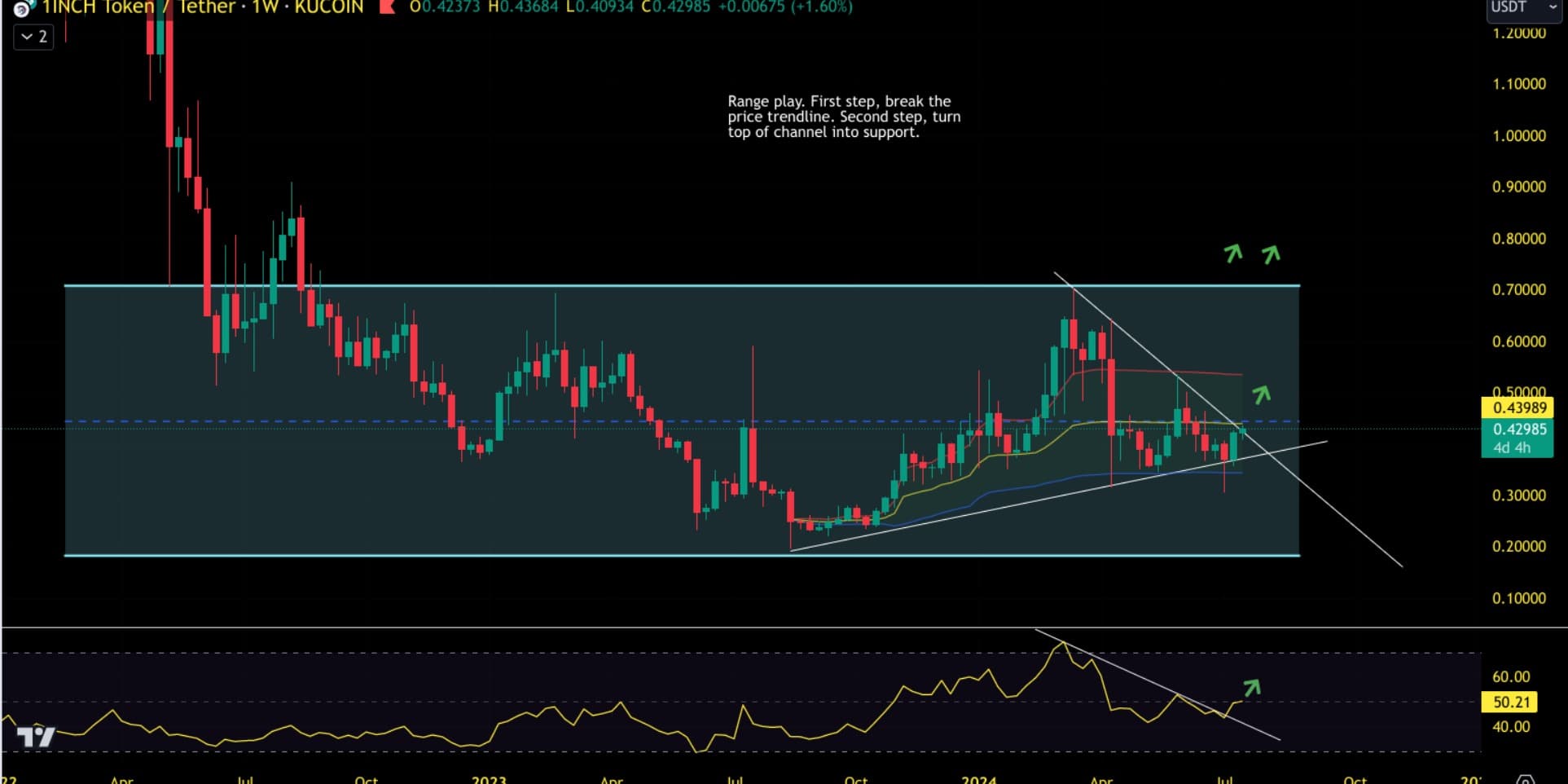Click the 1.00000 price axis label
Image resolution: width=1568 pixels, height=784 pixels.
(1519, 135)
